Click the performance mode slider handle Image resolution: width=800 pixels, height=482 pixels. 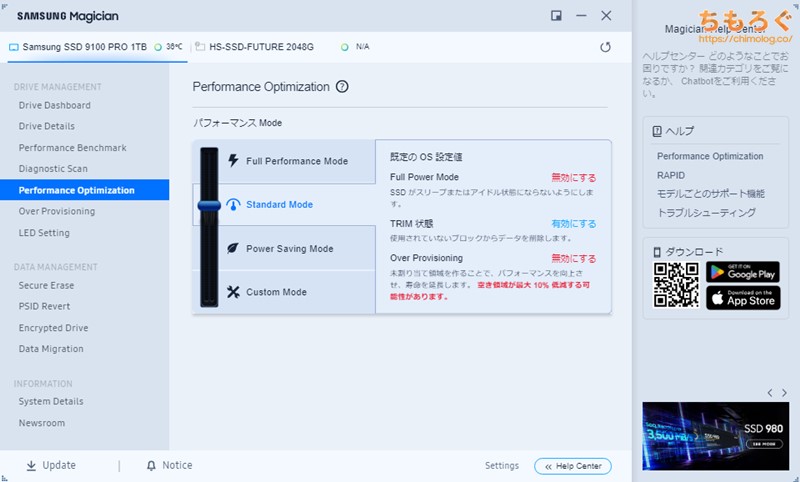point(209,206)
